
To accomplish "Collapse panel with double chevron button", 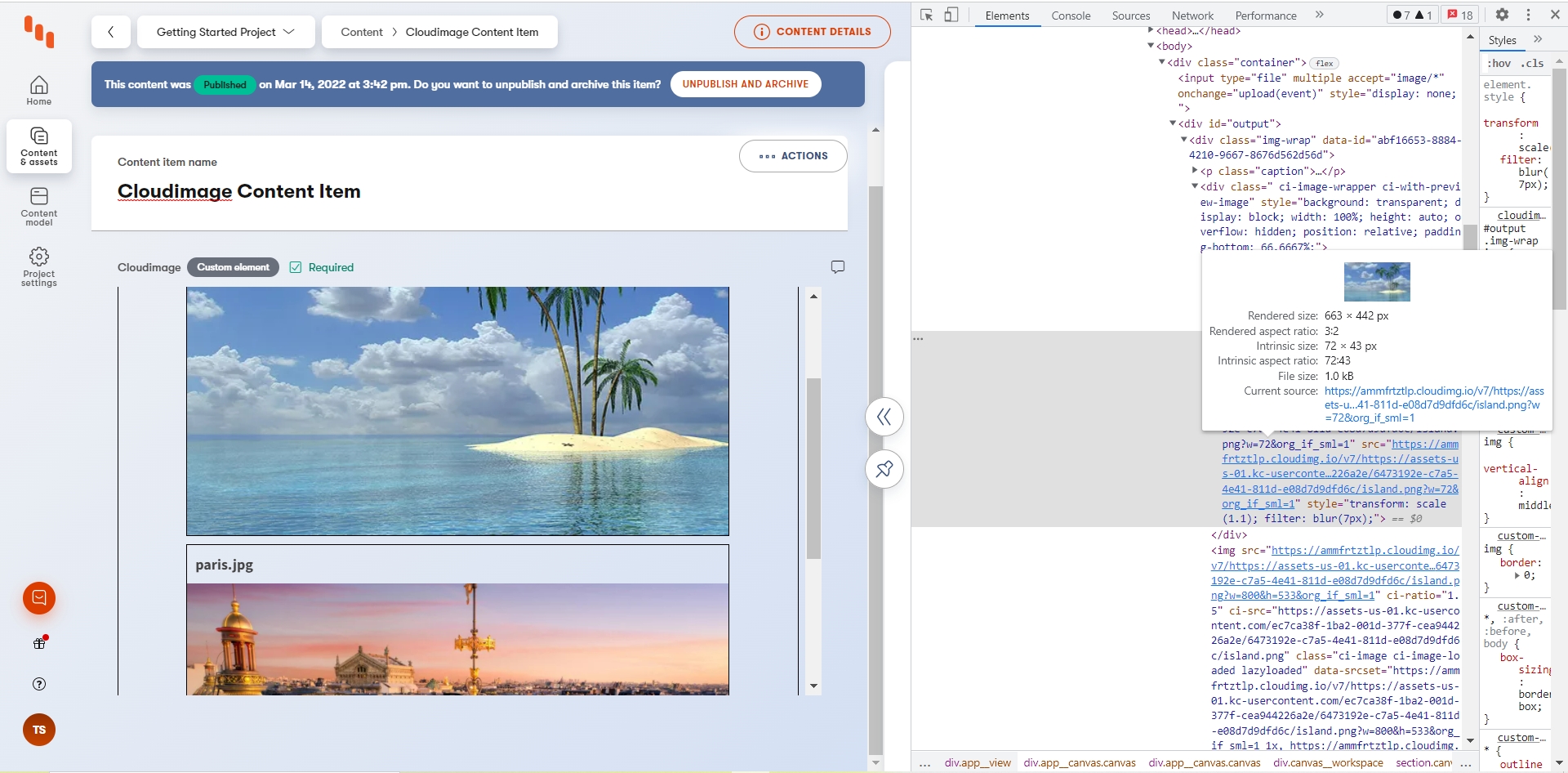I will (x=884, y=418).
